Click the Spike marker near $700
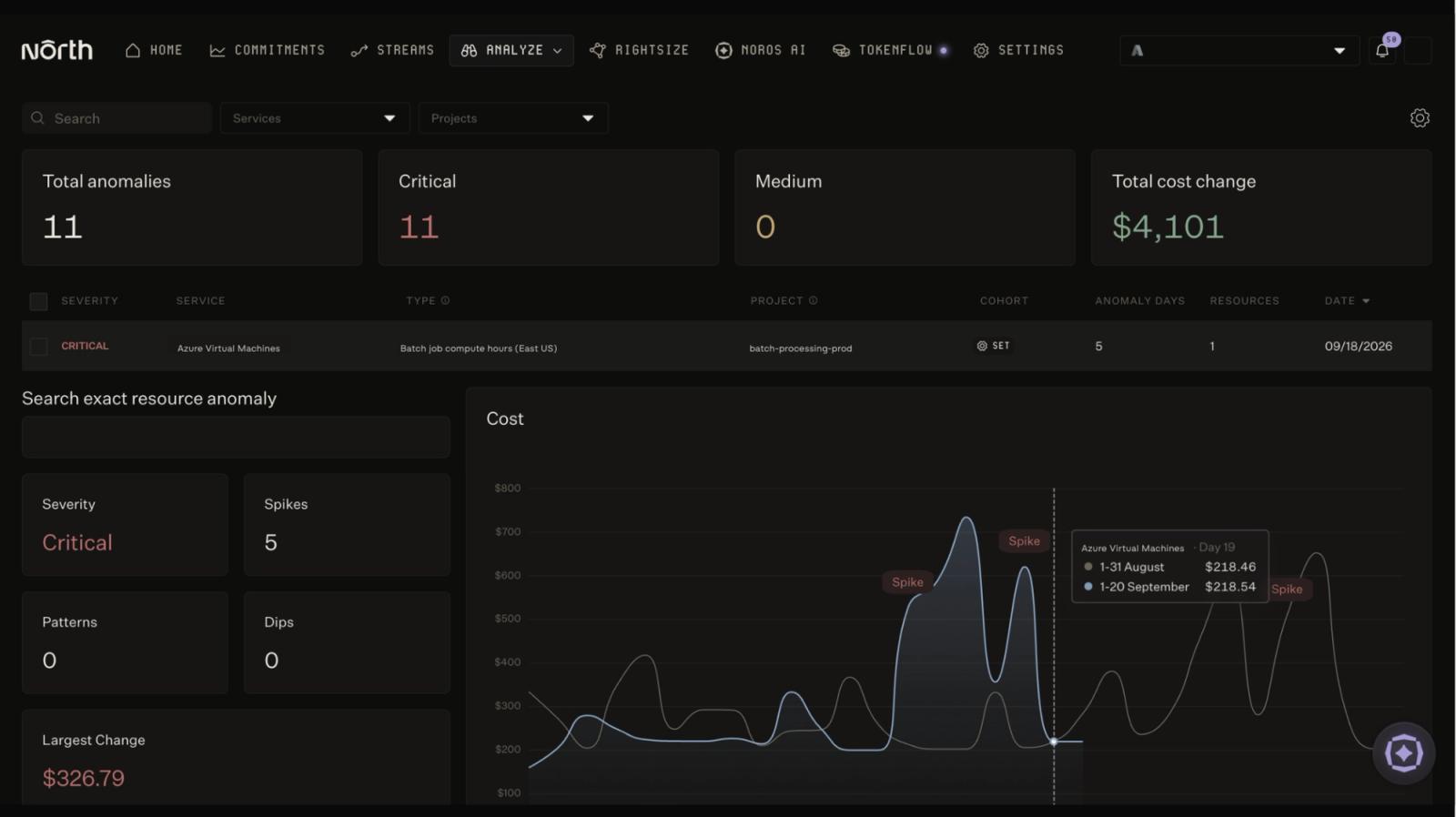The image size is (1456, 817). point(1024,541)
